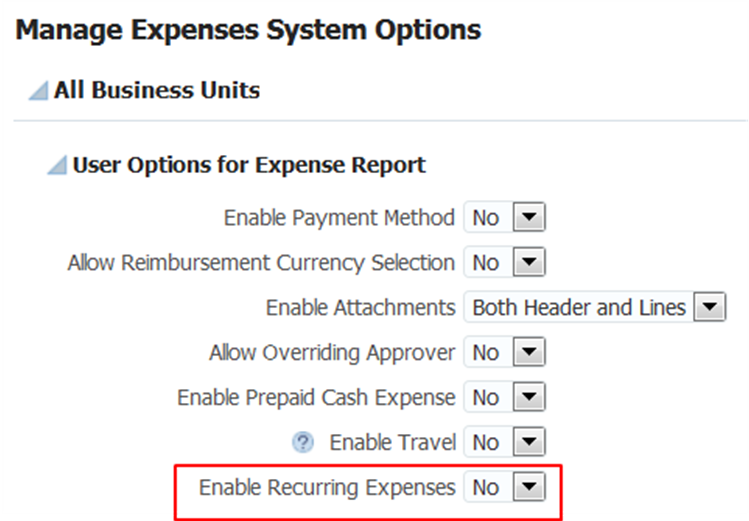Click the Enable Payment Method label
The height and width of the screenshot is (521, 749).
tap(339, 217)
